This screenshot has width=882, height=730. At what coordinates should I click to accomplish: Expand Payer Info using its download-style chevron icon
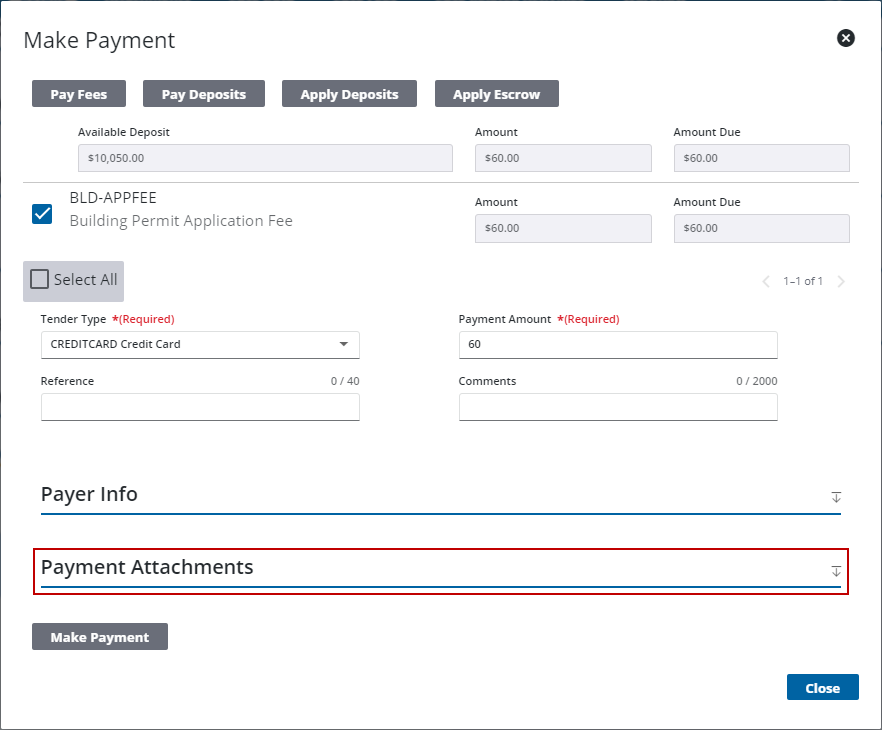(837, 497)
